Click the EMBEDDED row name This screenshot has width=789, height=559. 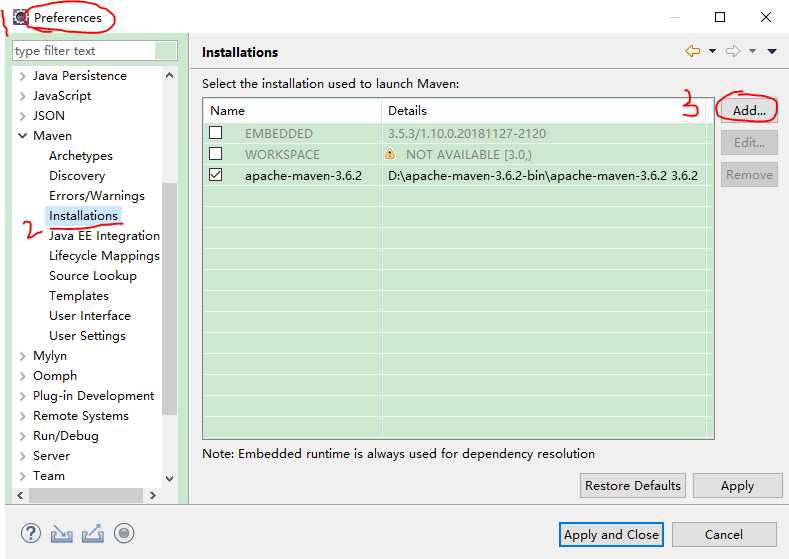click(279, 133)
